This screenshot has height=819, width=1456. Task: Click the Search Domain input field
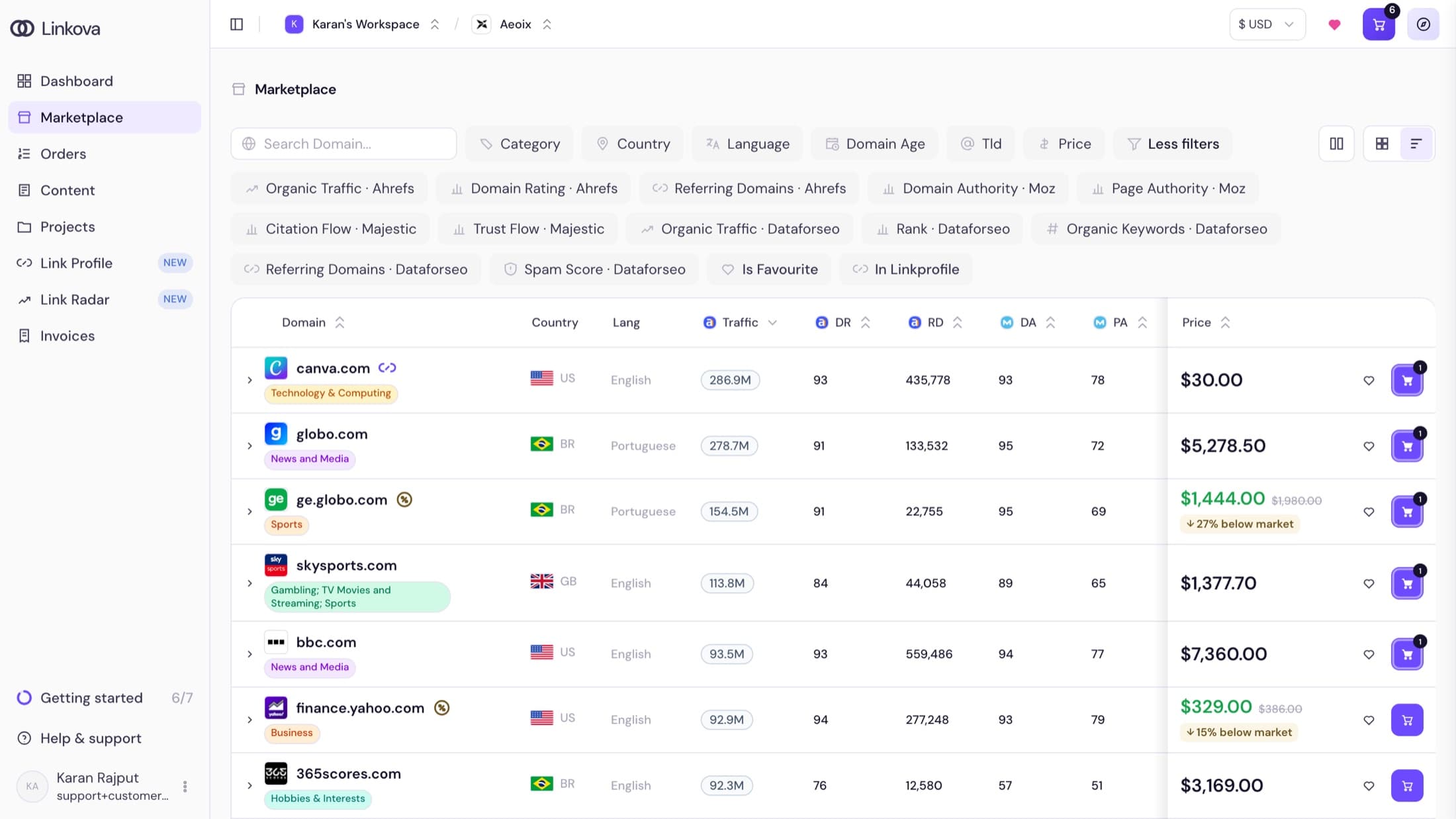point(343,144)
